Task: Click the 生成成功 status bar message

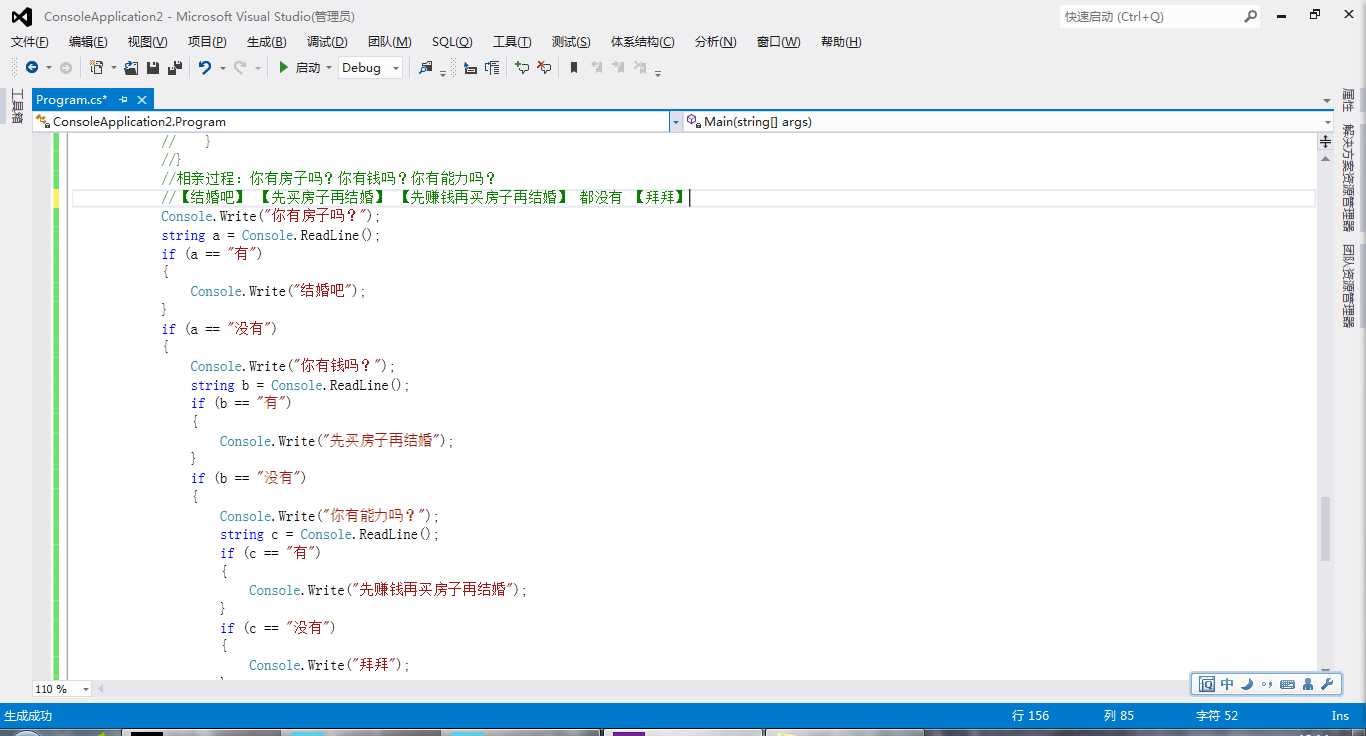Action: (x=28, y=715)
